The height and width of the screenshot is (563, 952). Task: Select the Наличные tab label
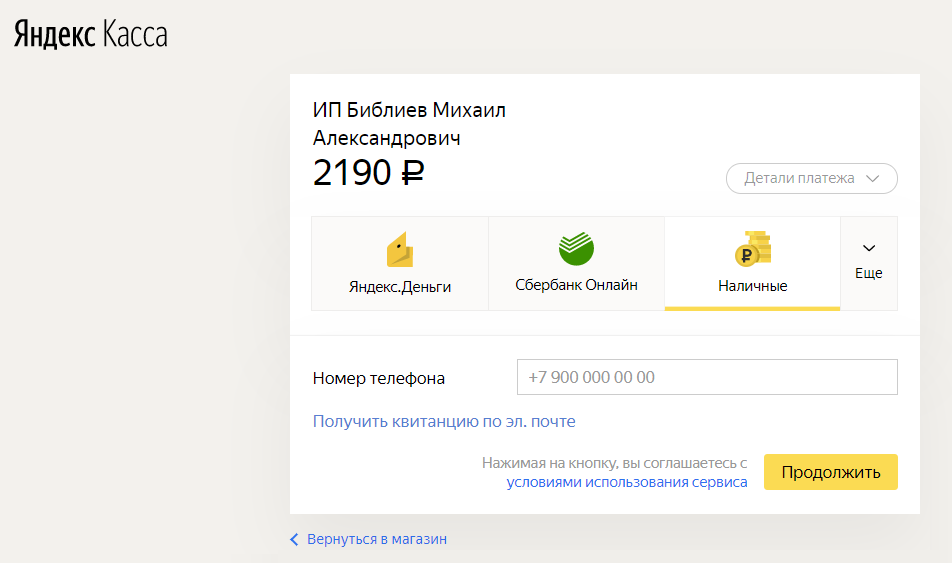coord(752,286)
